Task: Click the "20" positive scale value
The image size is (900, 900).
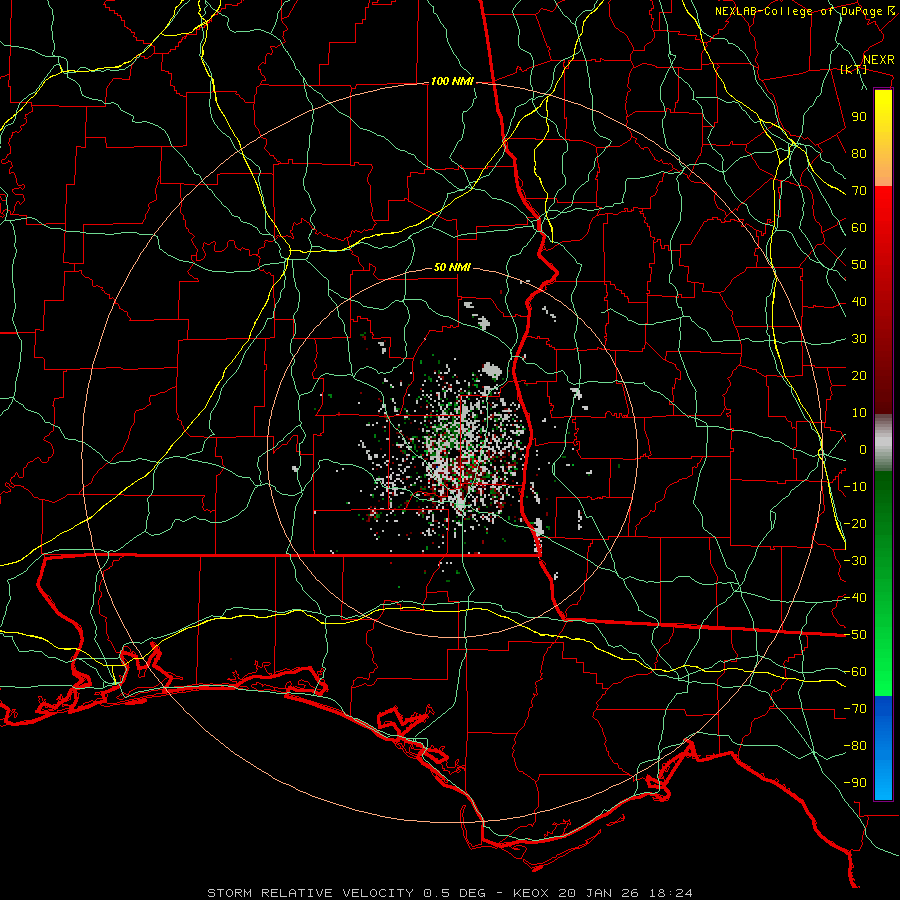Action: pos(859,375)
